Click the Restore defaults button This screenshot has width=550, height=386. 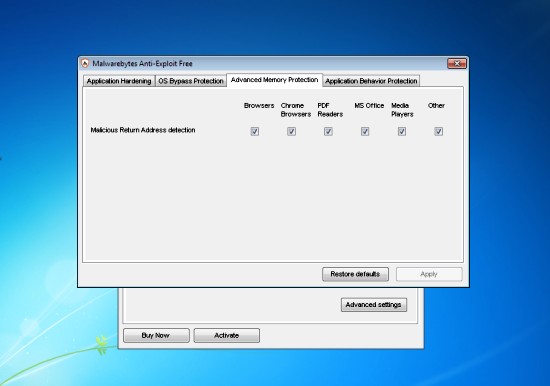point(355,274)
